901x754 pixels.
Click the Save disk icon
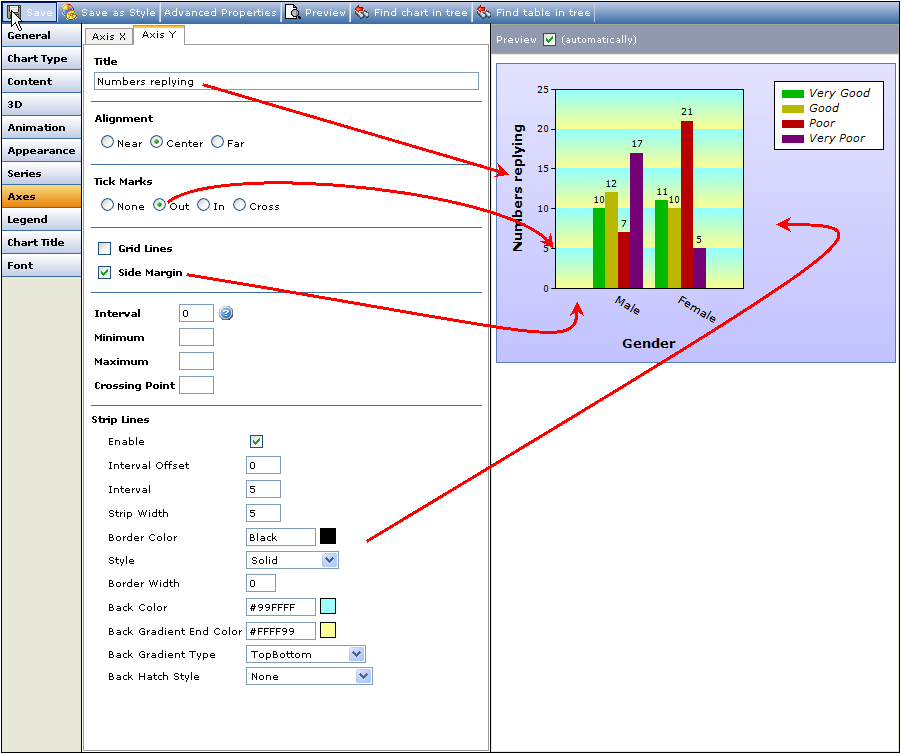[x=14, y=11]
